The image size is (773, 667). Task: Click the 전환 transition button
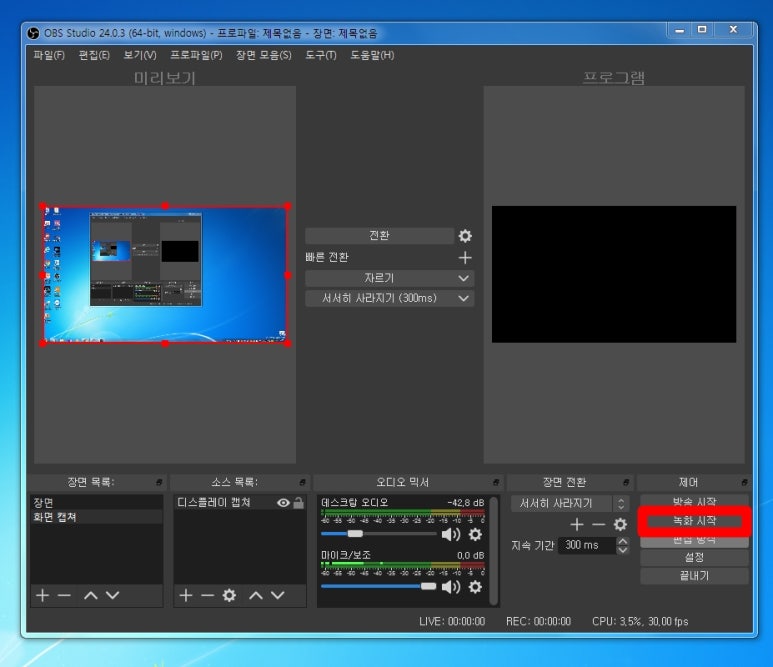pyautogui.click(x=379, y=236)
